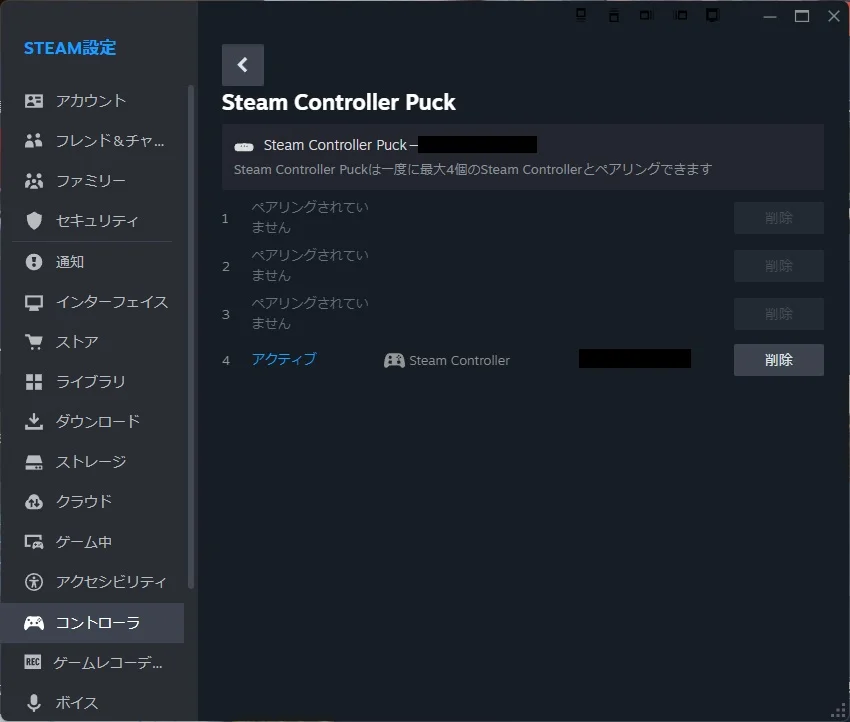
Task: Go back with the left chevron button
Action: tap(242, 65)
